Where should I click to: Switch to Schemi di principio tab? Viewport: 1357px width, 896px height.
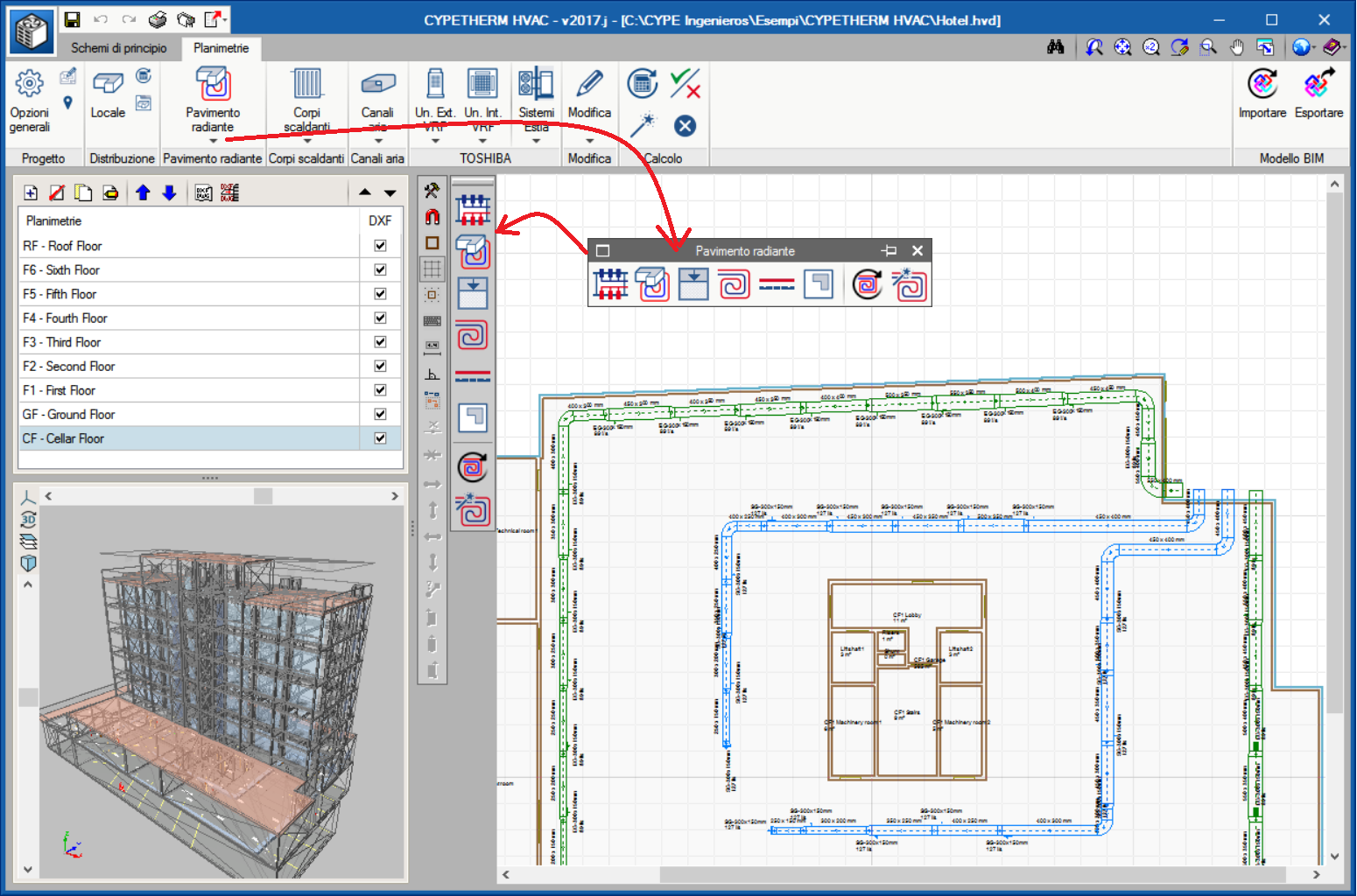[118, 48]
